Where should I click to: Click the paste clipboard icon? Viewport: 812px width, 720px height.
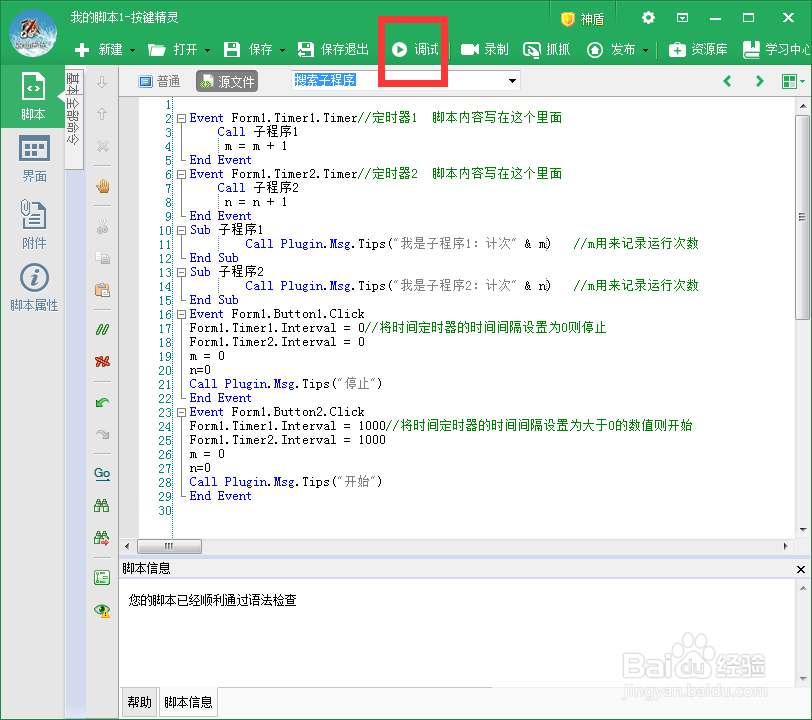click(103, 290)
